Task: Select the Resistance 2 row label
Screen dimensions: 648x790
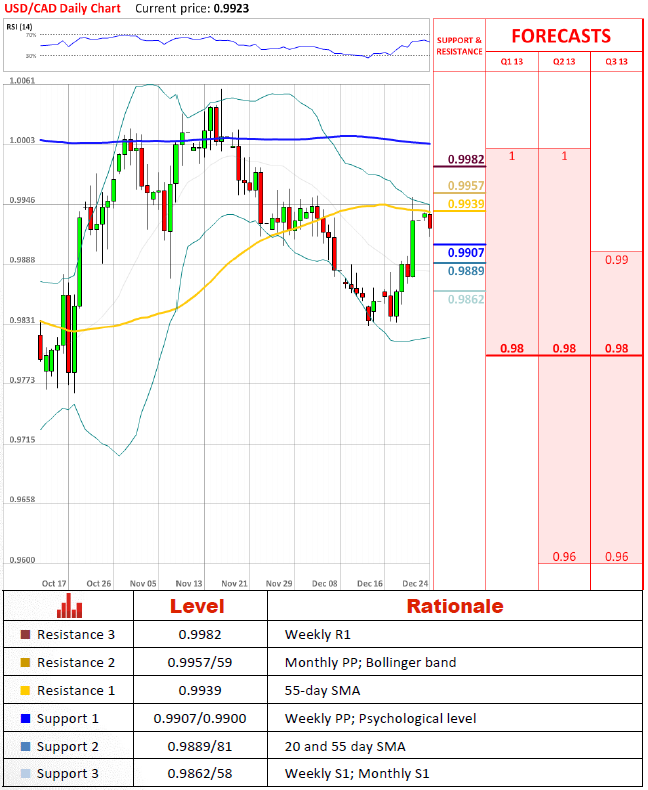Action: click(76, 662)
